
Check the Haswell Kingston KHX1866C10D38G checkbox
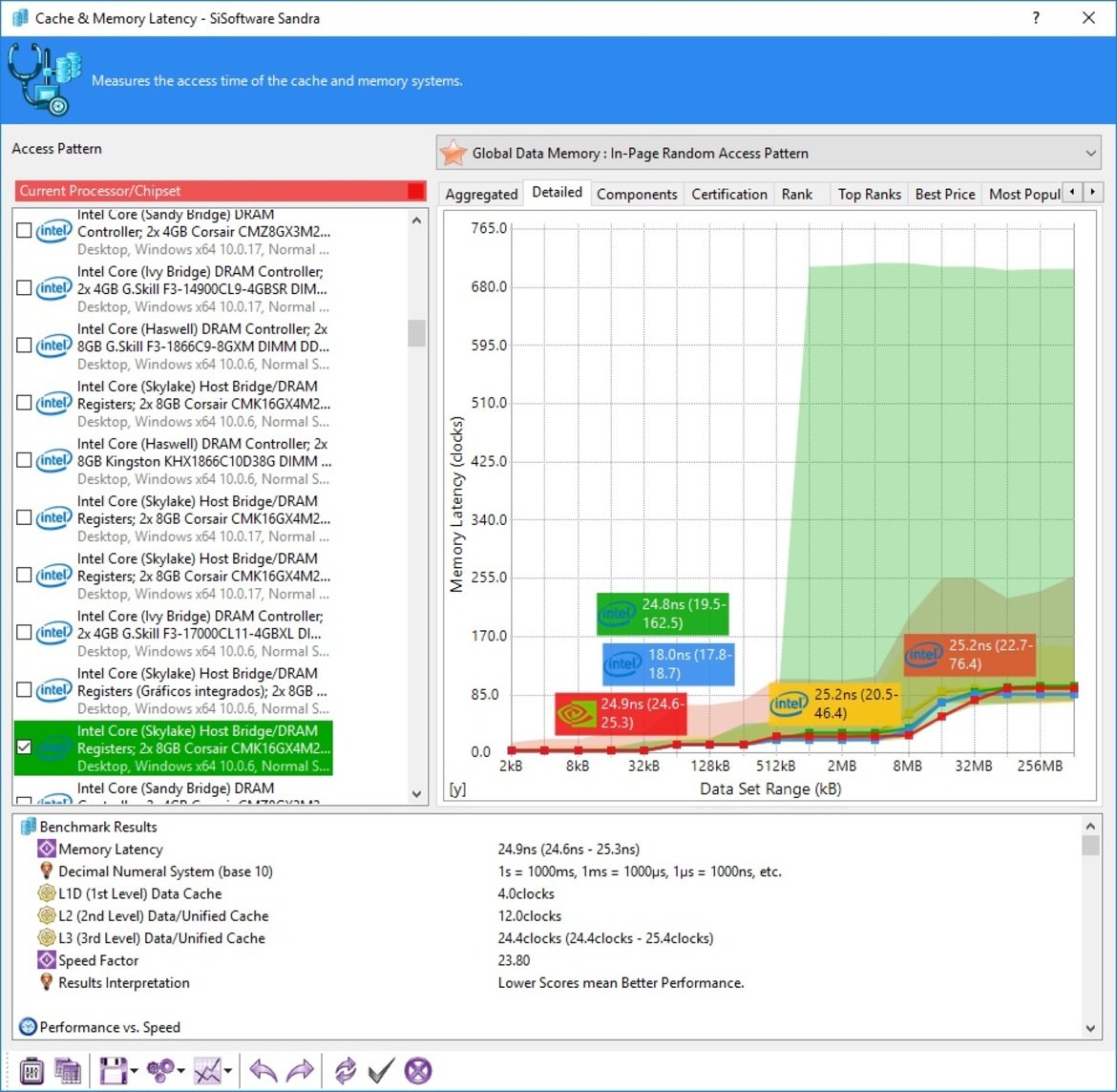coord(24,460)
